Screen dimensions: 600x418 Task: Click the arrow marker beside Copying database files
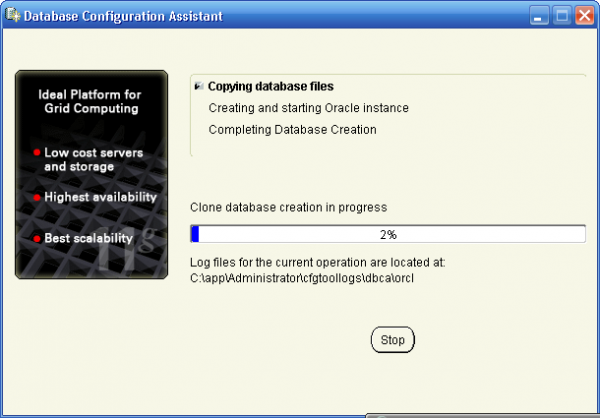[199, 86]
